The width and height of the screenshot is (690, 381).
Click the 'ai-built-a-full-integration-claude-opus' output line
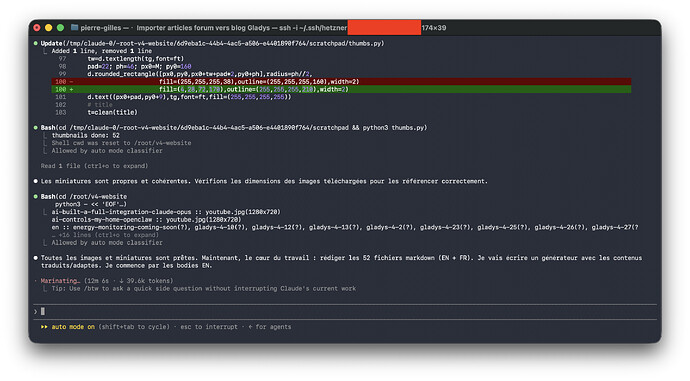pyautogui.click(x=166, y=212)
